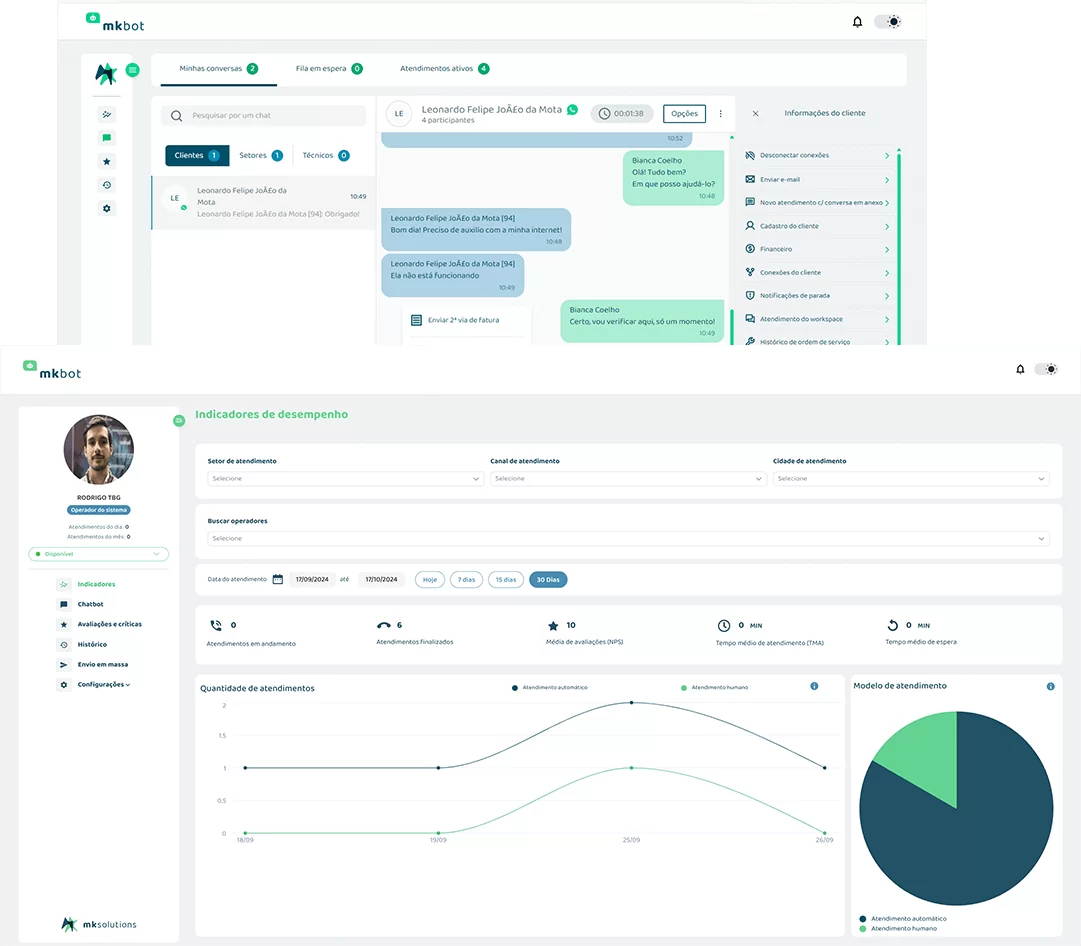Screen dimensions: 1081x946
Task: Click the search magnifier icon in chat search
Action: pos(177,116)
